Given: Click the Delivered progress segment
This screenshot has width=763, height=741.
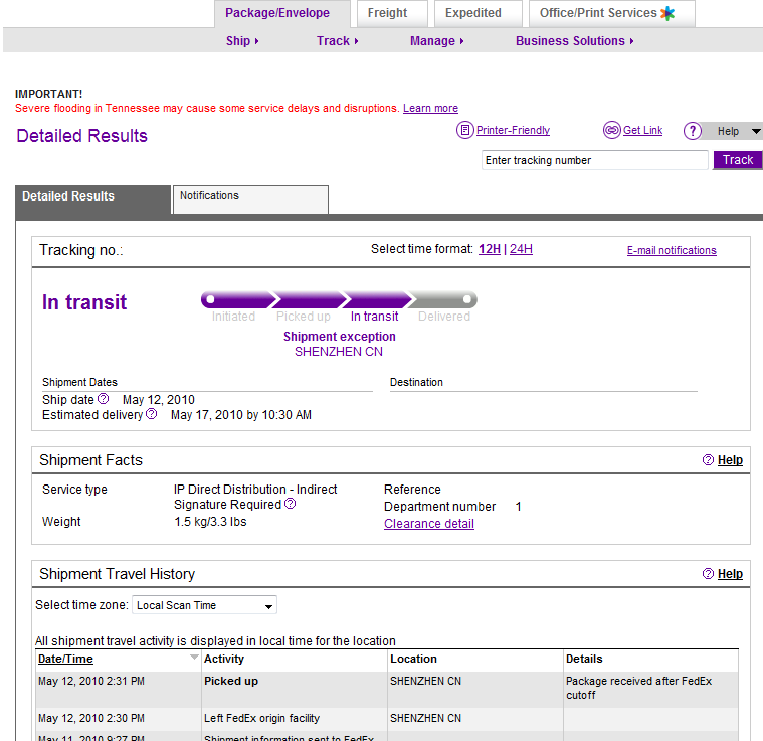Looking at the screenshot, I should tap(442, 300).
